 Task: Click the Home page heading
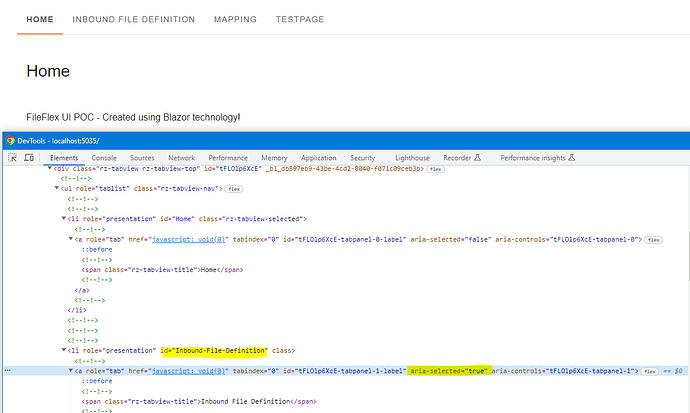click(48, 71)
